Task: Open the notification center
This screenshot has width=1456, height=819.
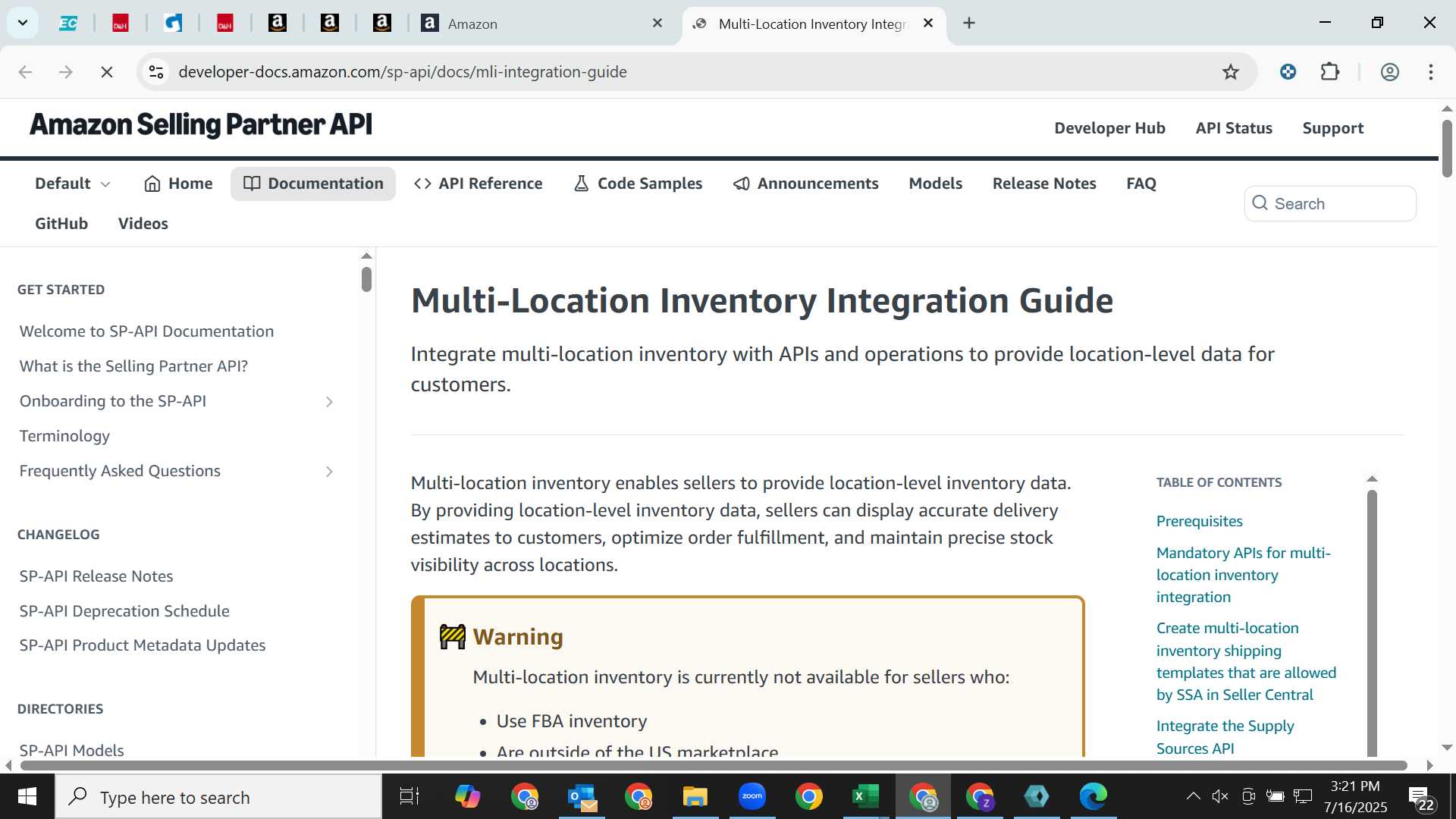Action: pos(1422,798)
